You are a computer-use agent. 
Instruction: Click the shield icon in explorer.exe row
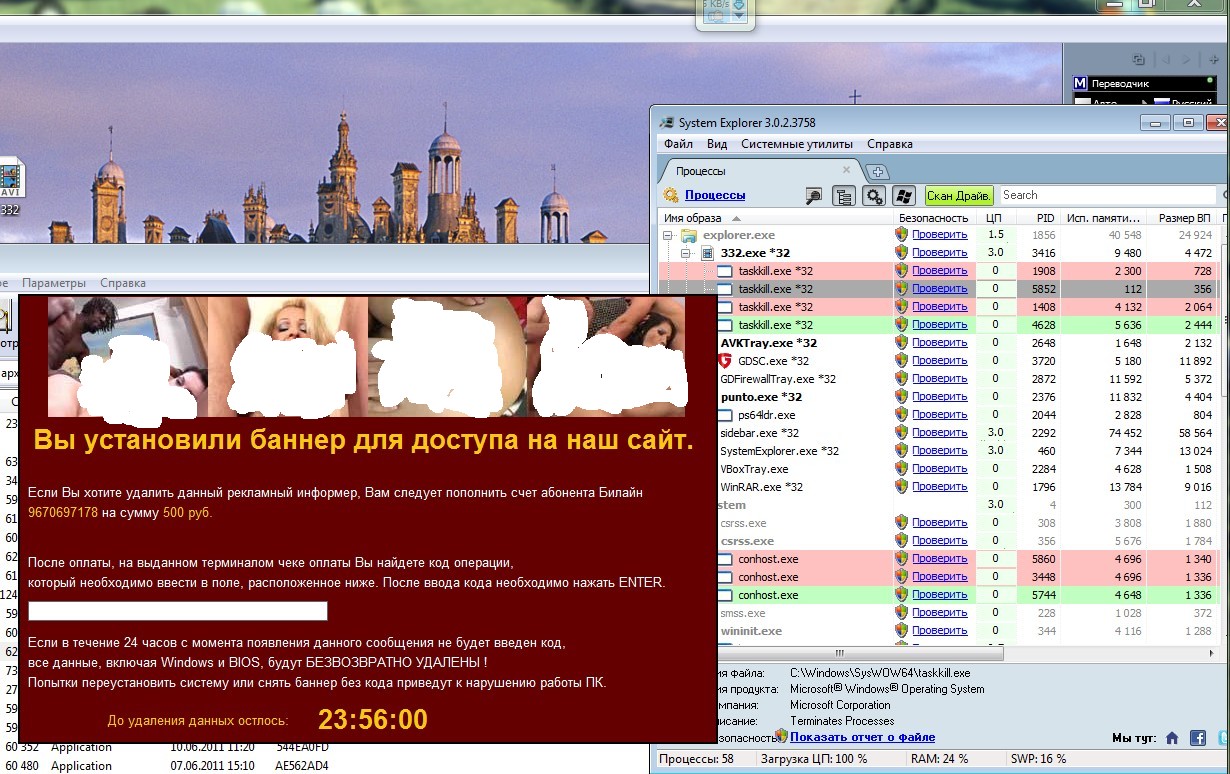coord(901,235)
